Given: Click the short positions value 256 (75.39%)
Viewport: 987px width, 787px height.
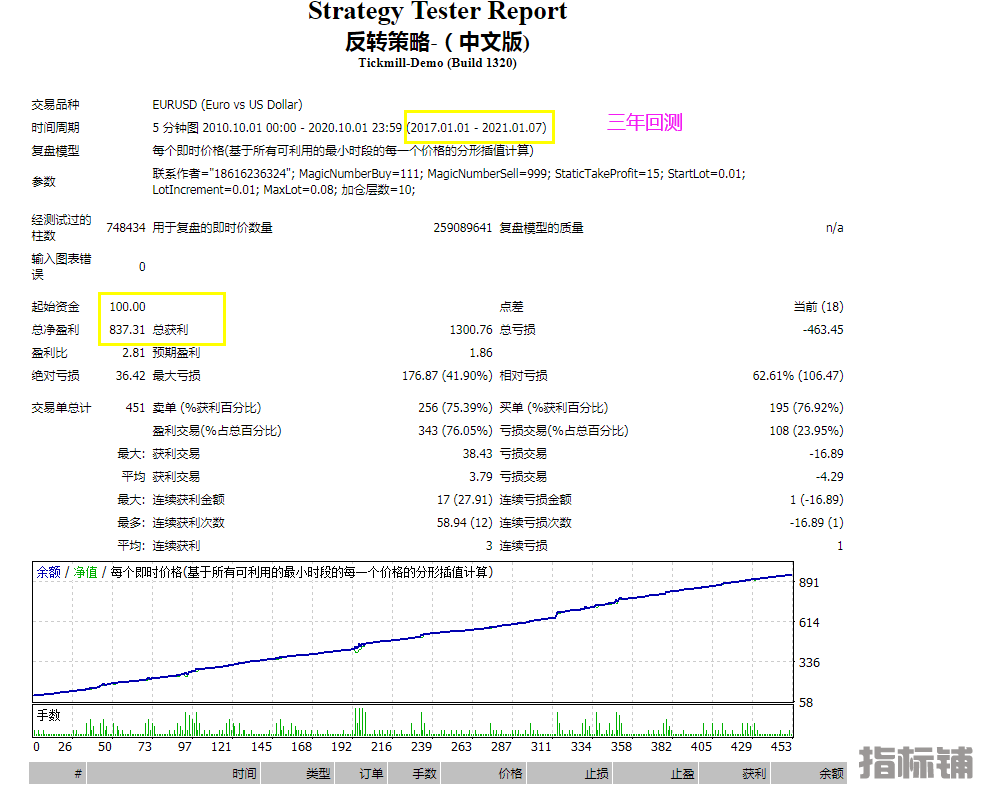Looking at the screenshot, I should click(x=455, y=408).
